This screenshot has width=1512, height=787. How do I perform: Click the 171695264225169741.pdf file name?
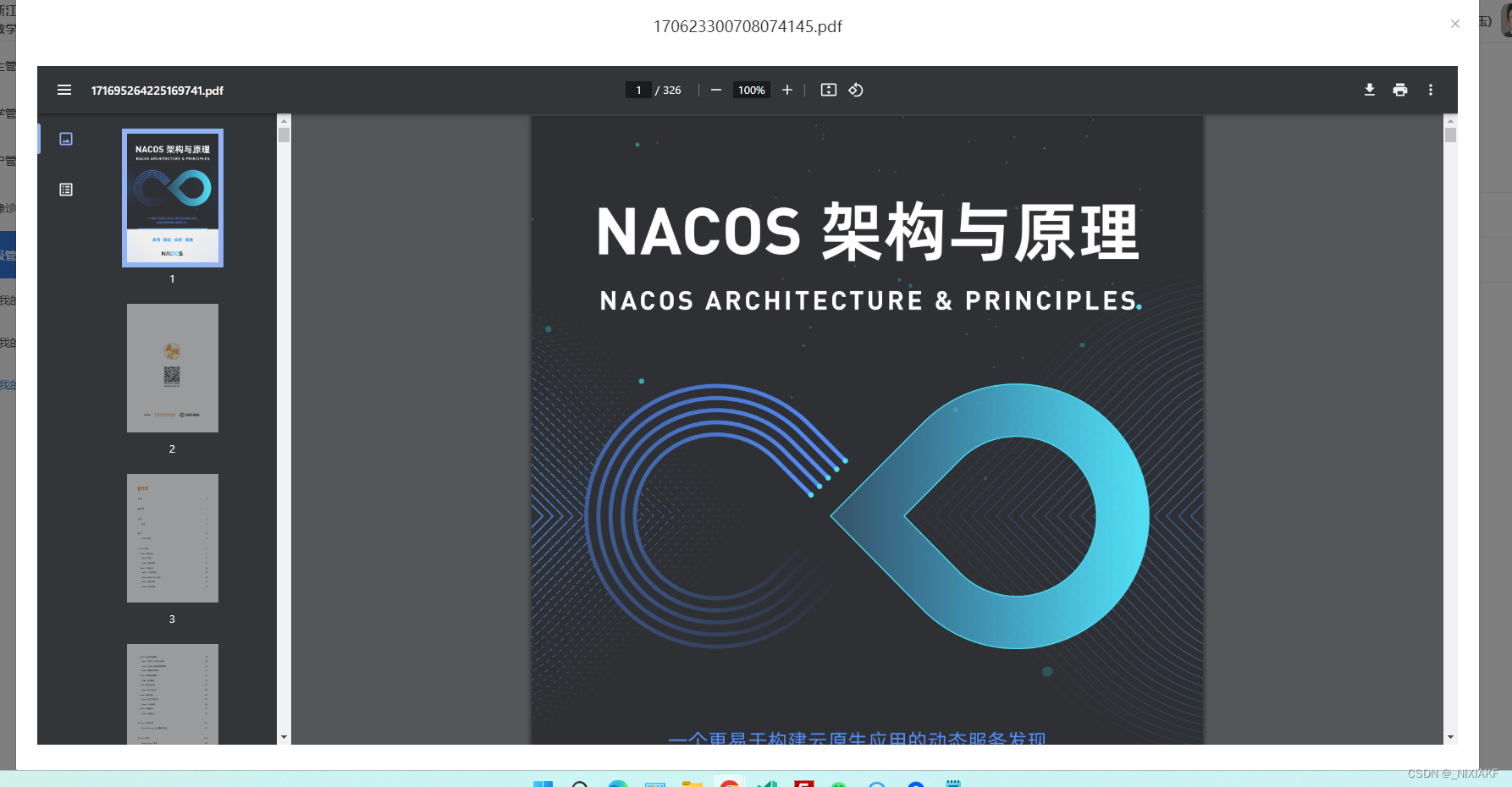157,91
